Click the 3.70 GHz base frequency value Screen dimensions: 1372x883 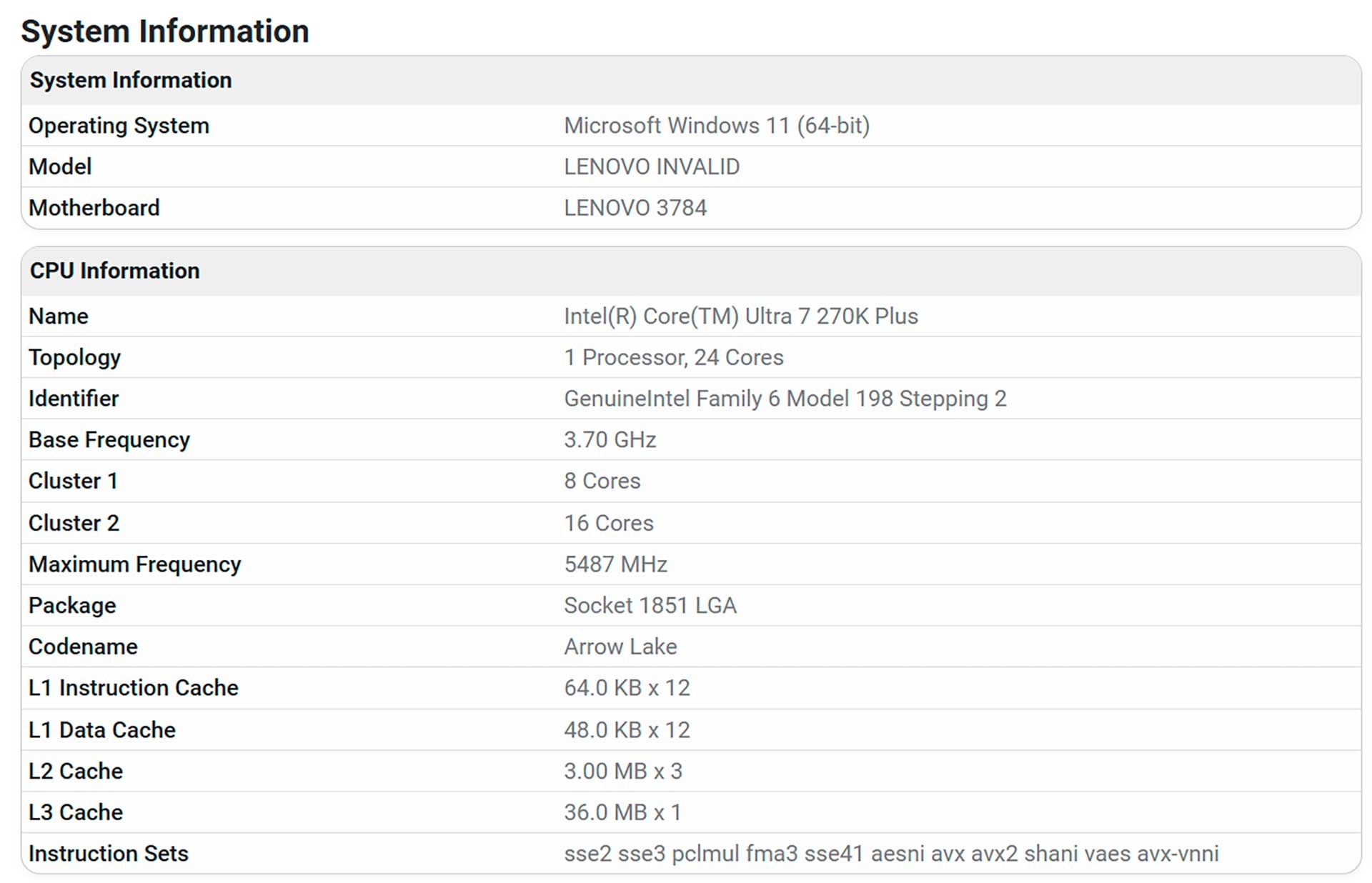610,439
